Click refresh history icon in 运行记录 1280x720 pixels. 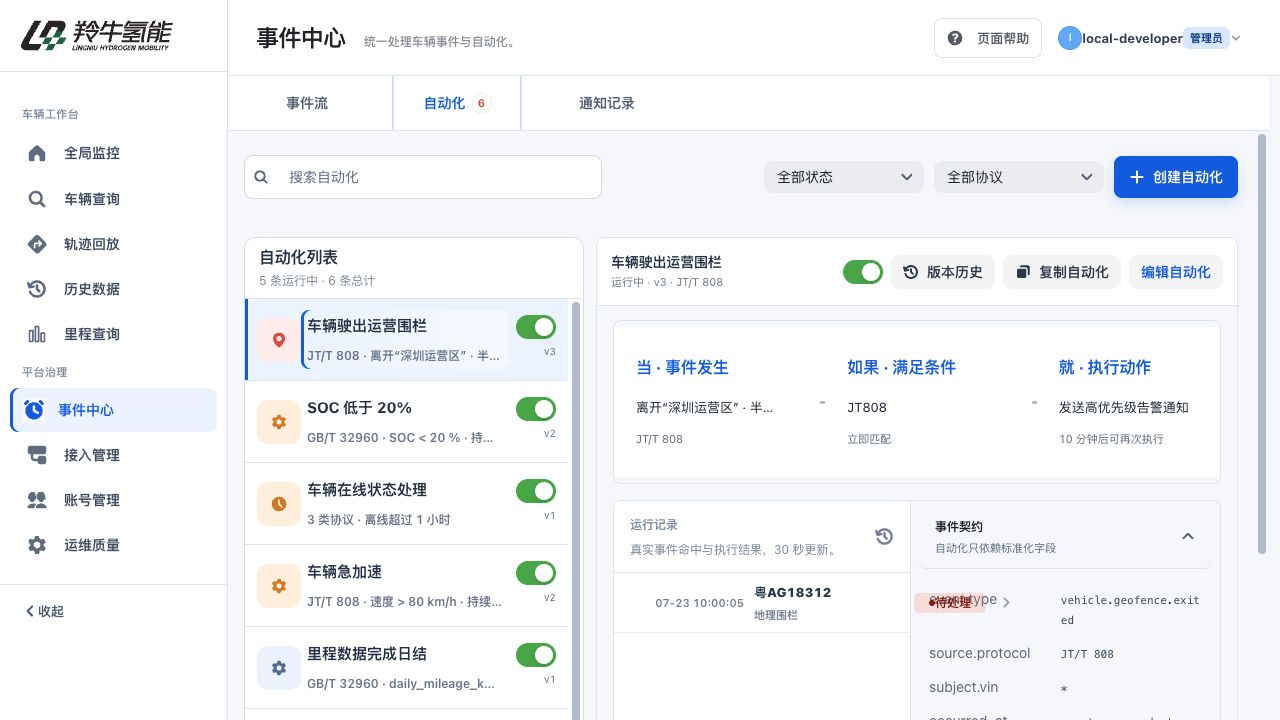point(884,537)
